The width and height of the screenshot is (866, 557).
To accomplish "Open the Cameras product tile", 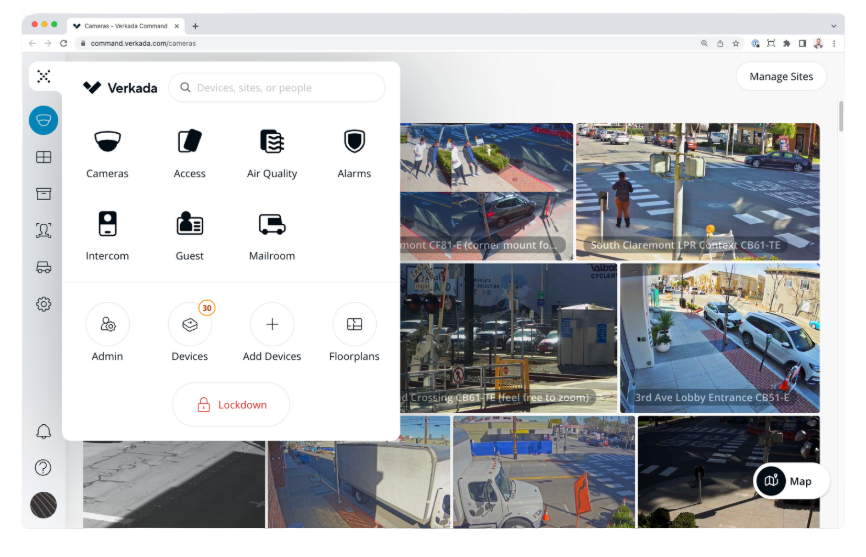I will coord(107,154).
